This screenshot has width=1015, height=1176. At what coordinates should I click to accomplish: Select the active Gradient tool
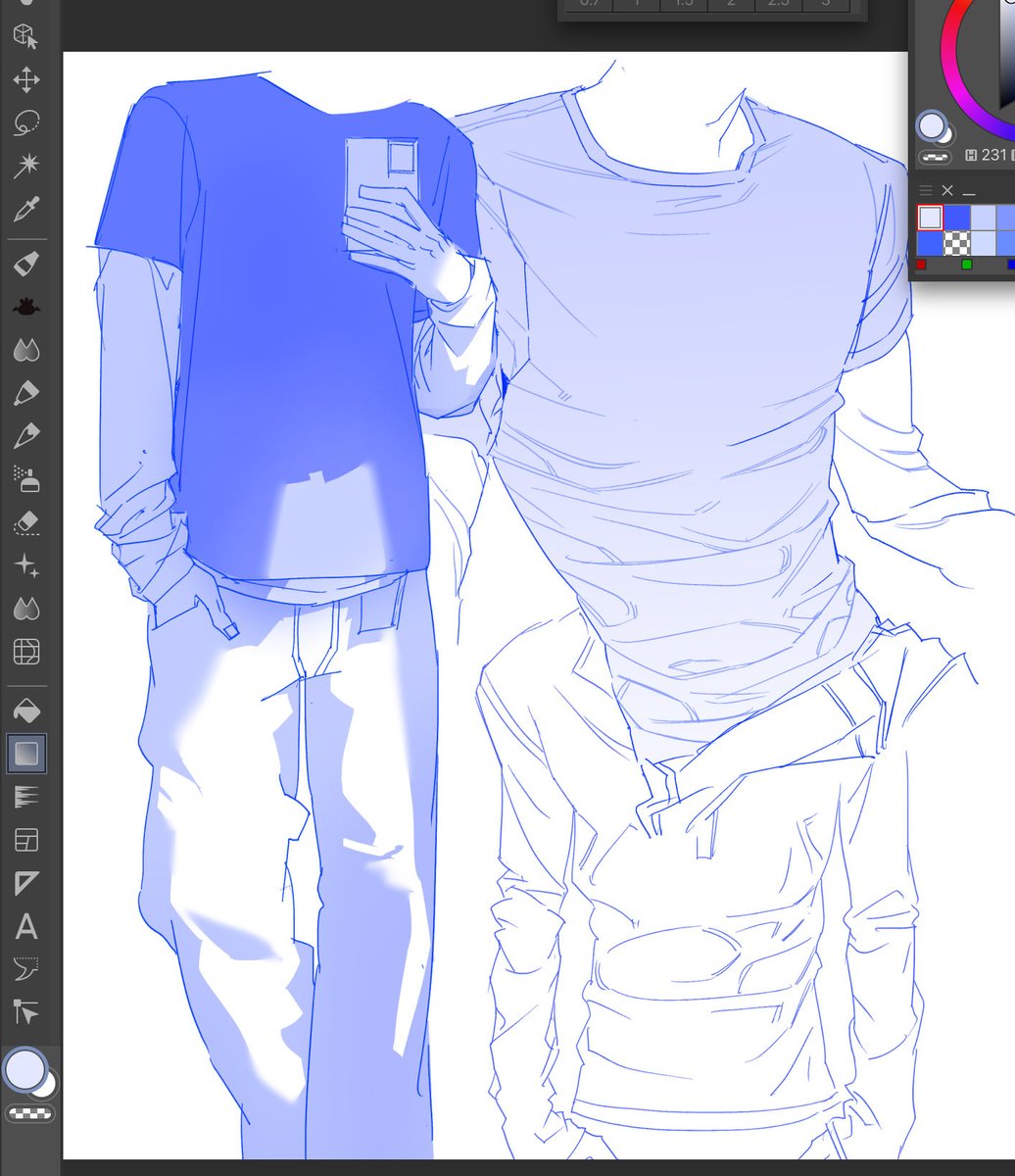tap(25, 753)
